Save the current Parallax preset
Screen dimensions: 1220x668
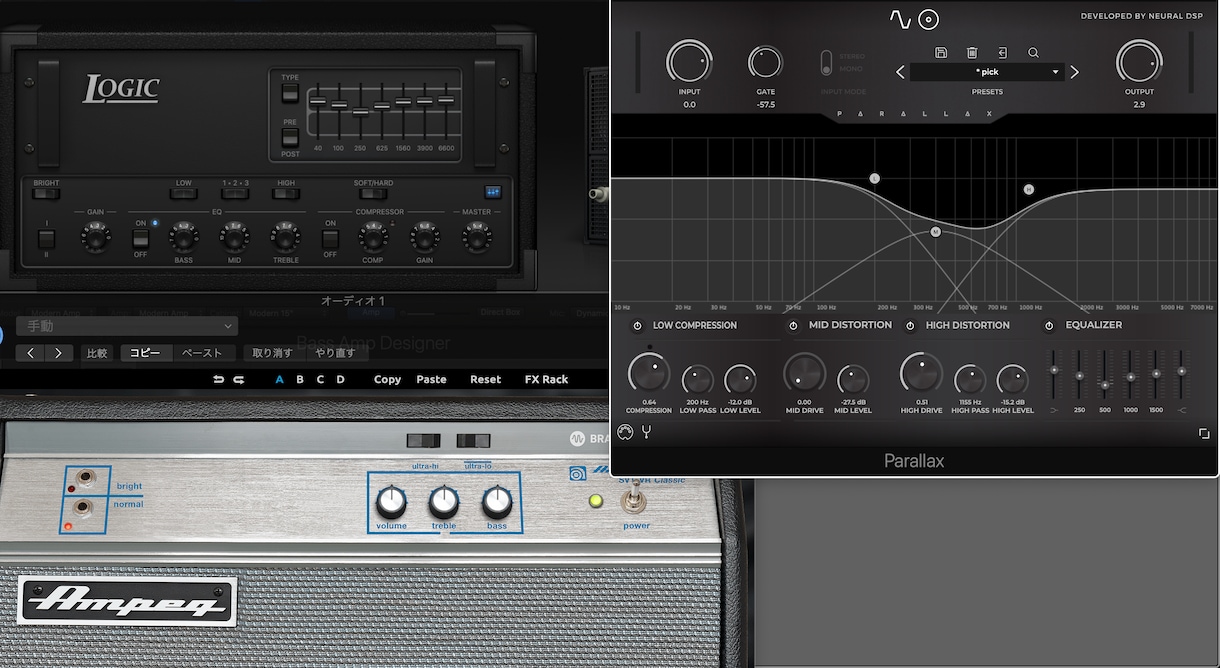coord(941,53)
